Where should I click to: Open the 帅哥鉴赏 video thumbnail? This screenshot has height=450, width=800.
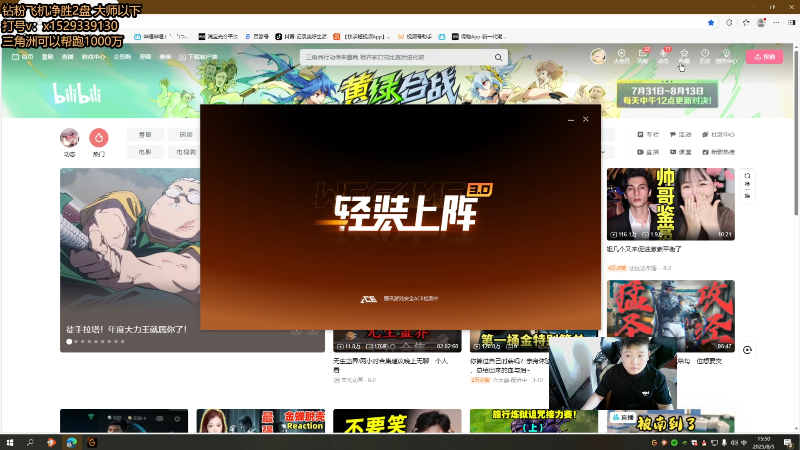(670, 204)
